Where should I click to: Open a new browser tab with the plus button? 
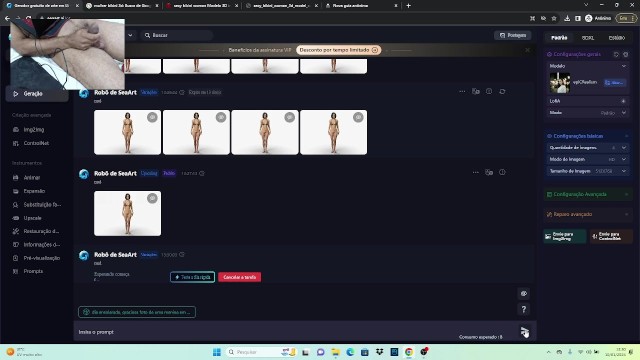pos(409,6)
